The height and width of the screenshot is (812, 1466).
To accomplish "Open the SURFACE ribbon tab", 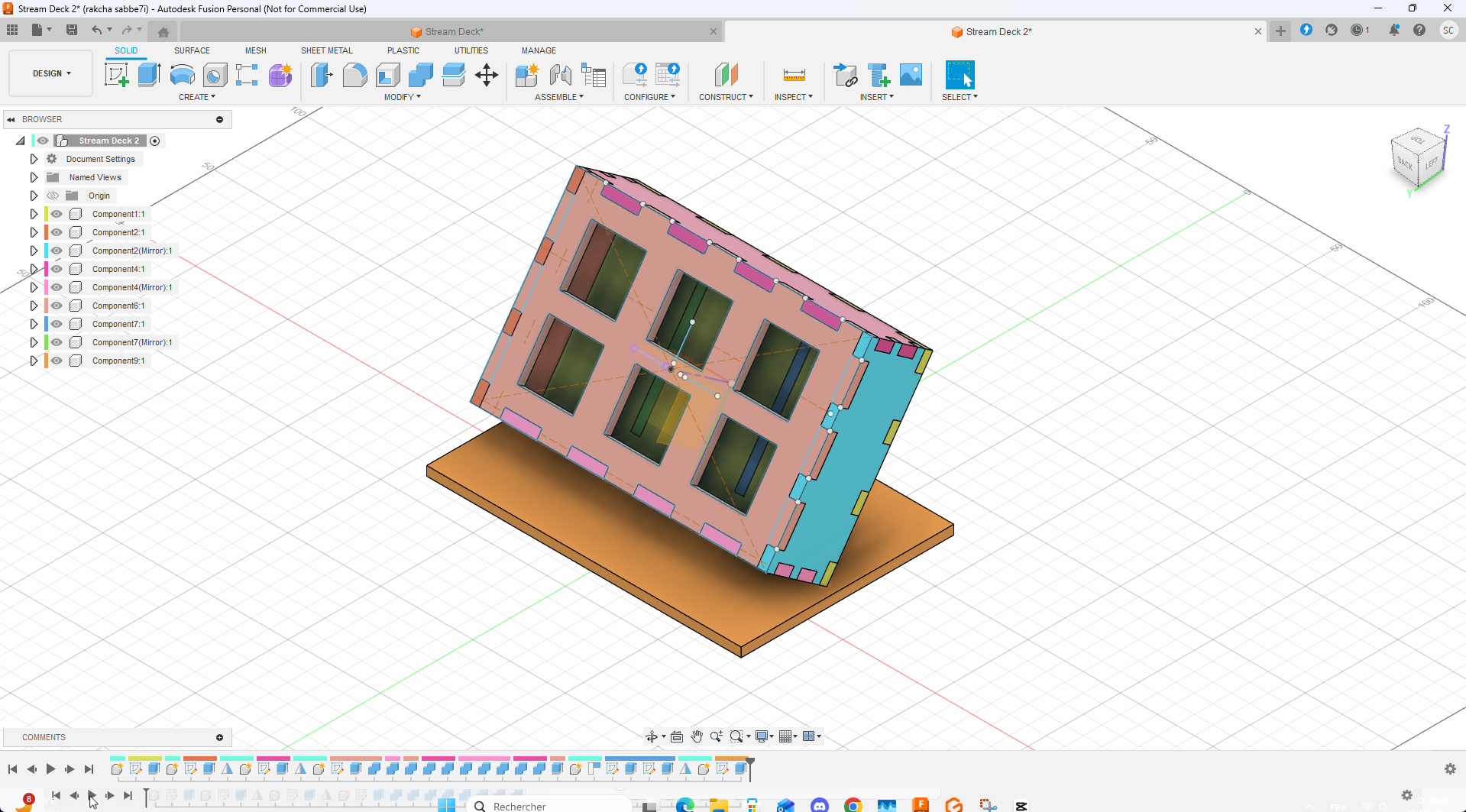I will [192, 50].
